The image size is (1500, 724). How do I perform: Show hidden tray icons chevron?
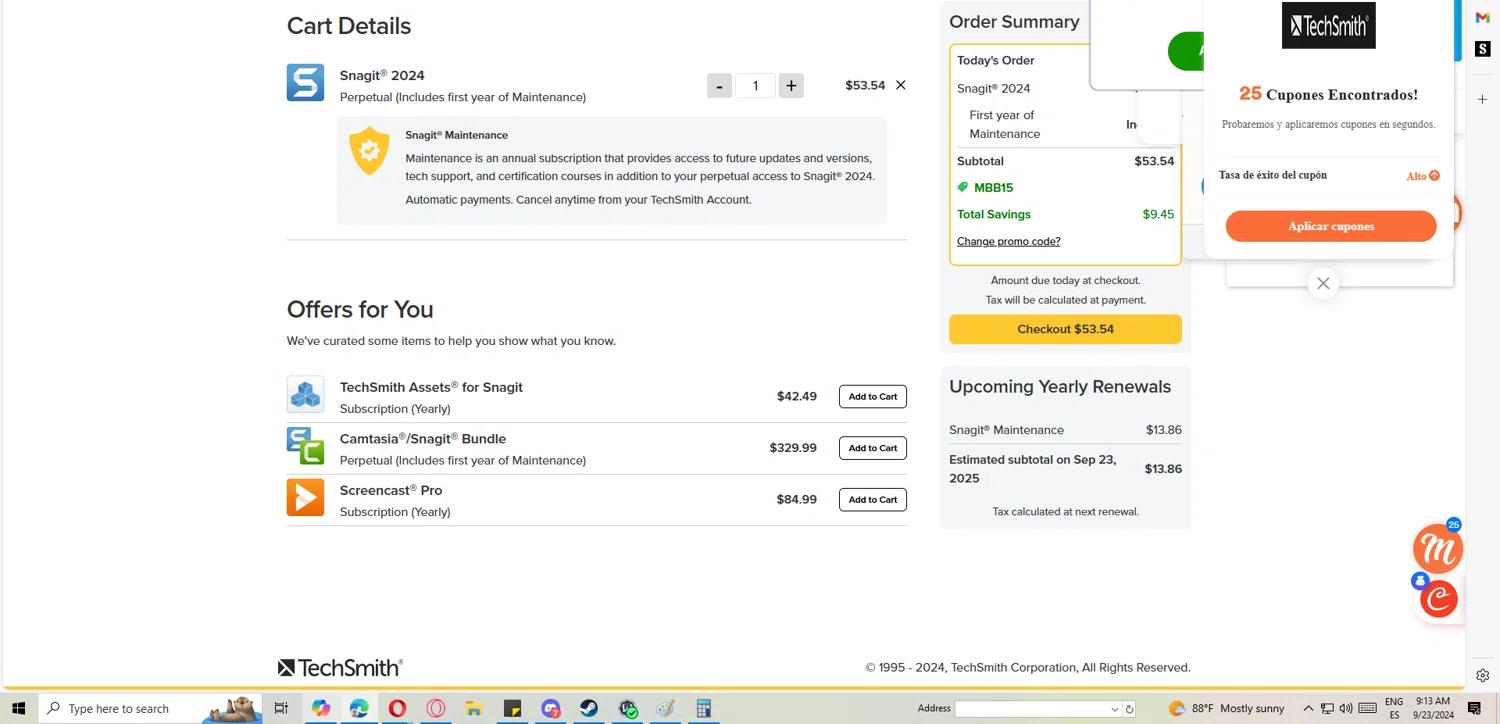(x=1308, y=708)
